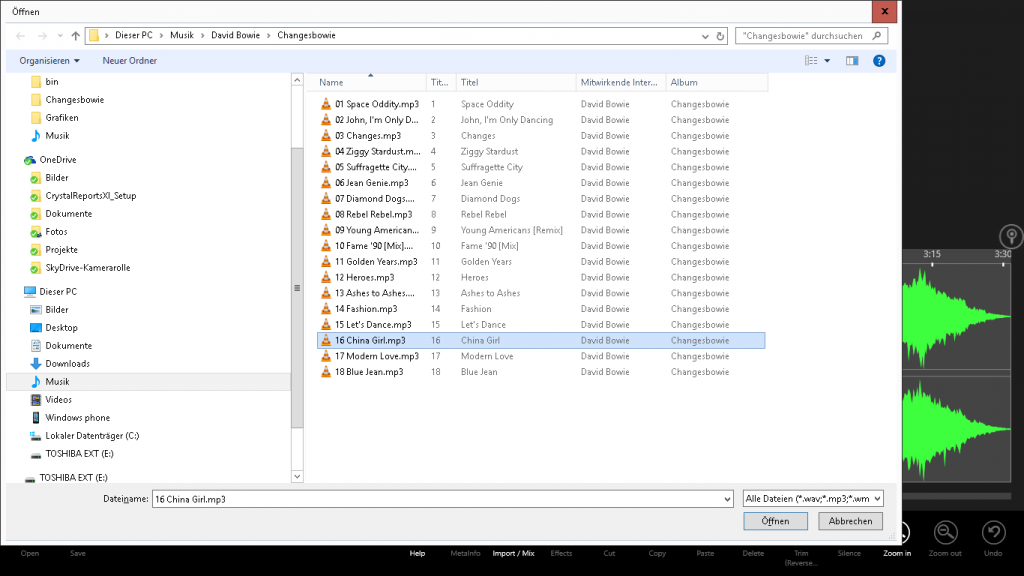Cancel the dialog with Abbrechen
Viewport: 1024px width, 576px height.
849,520
